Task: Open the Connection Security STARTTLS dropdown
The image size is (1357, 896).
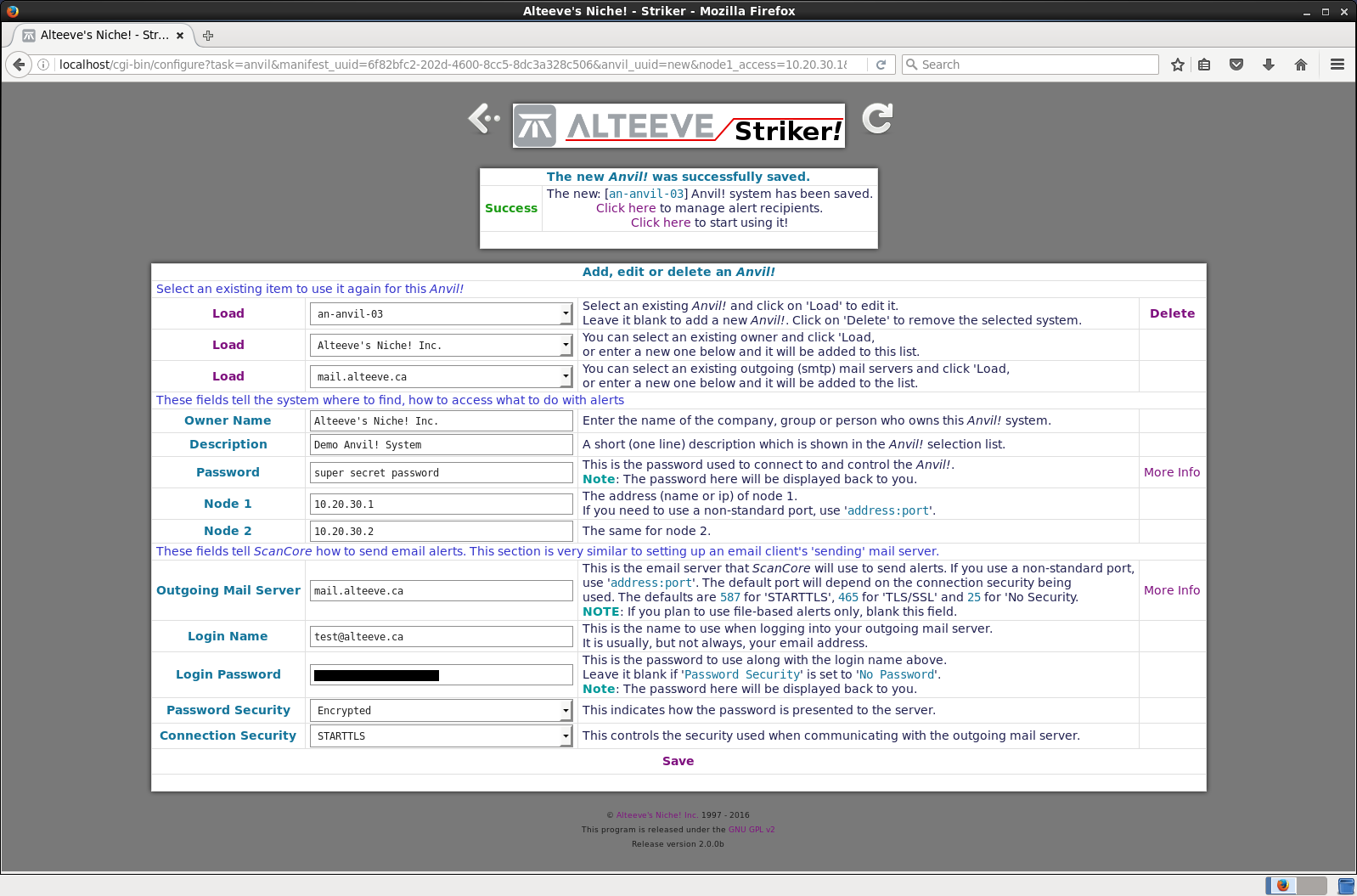Action: tap(441, 736)
